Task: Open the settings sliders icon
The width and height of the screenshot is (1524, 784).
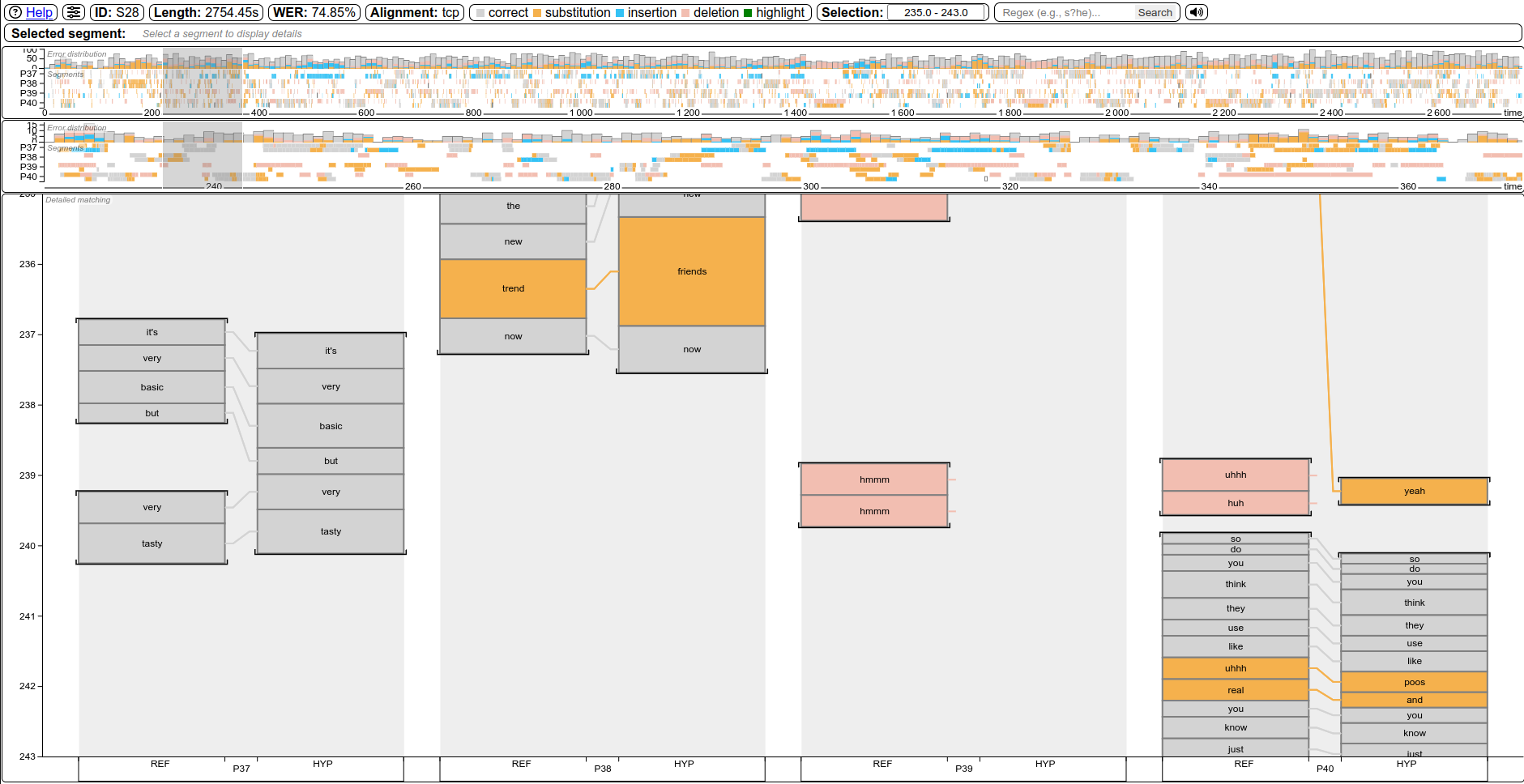Action: pos(73,12)
